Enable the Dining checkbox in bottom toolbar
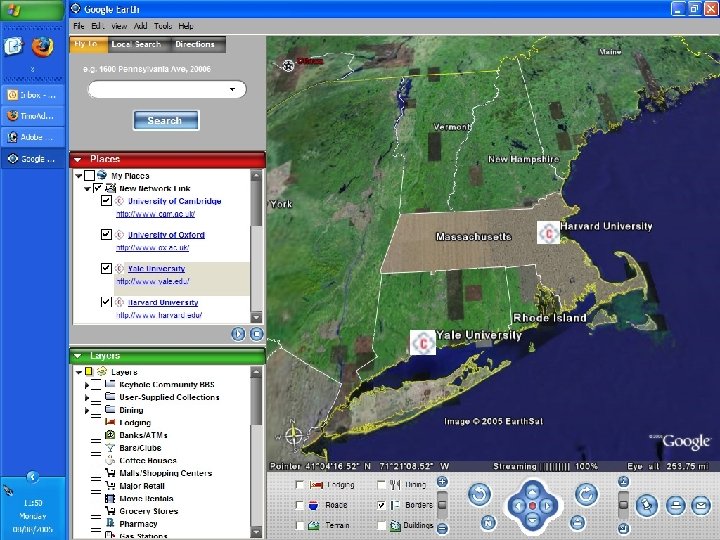The width and height of the screenshot is (720, 540). click(381, 484)
